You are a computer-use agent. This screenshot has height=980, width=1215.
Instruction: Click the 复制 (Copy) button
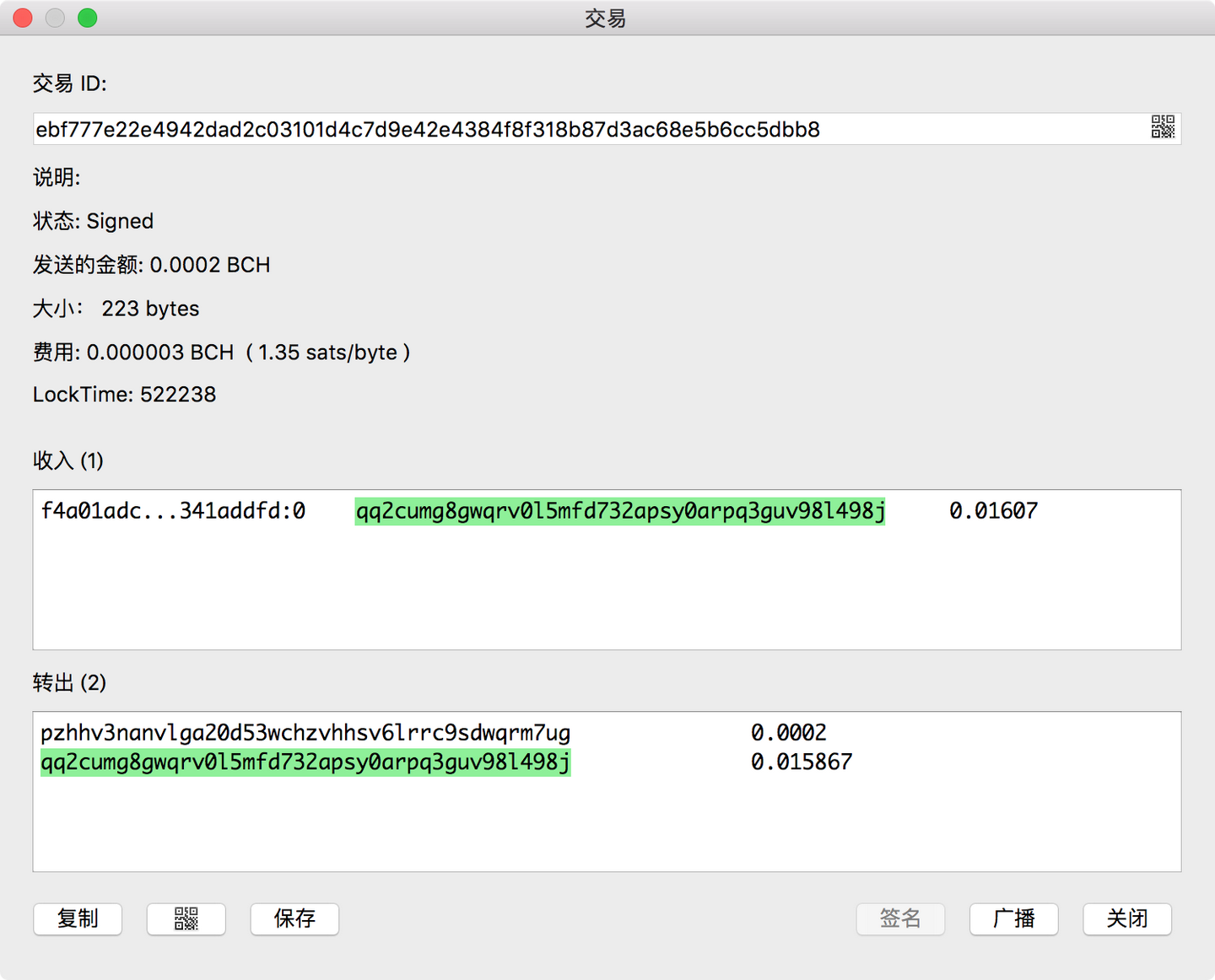[x=78, y=918]
